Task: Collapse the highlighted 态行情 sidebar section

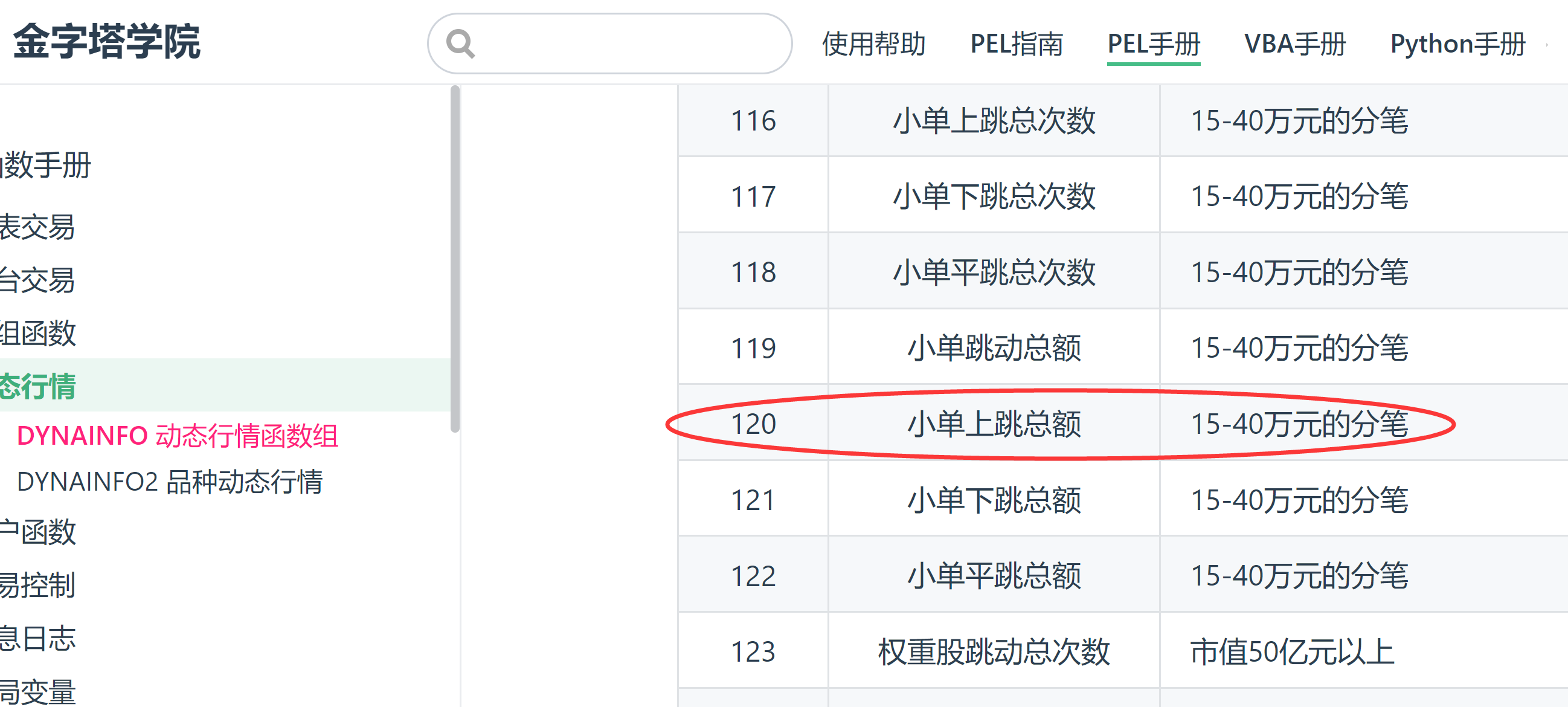Action: click(x=37, y=386)
